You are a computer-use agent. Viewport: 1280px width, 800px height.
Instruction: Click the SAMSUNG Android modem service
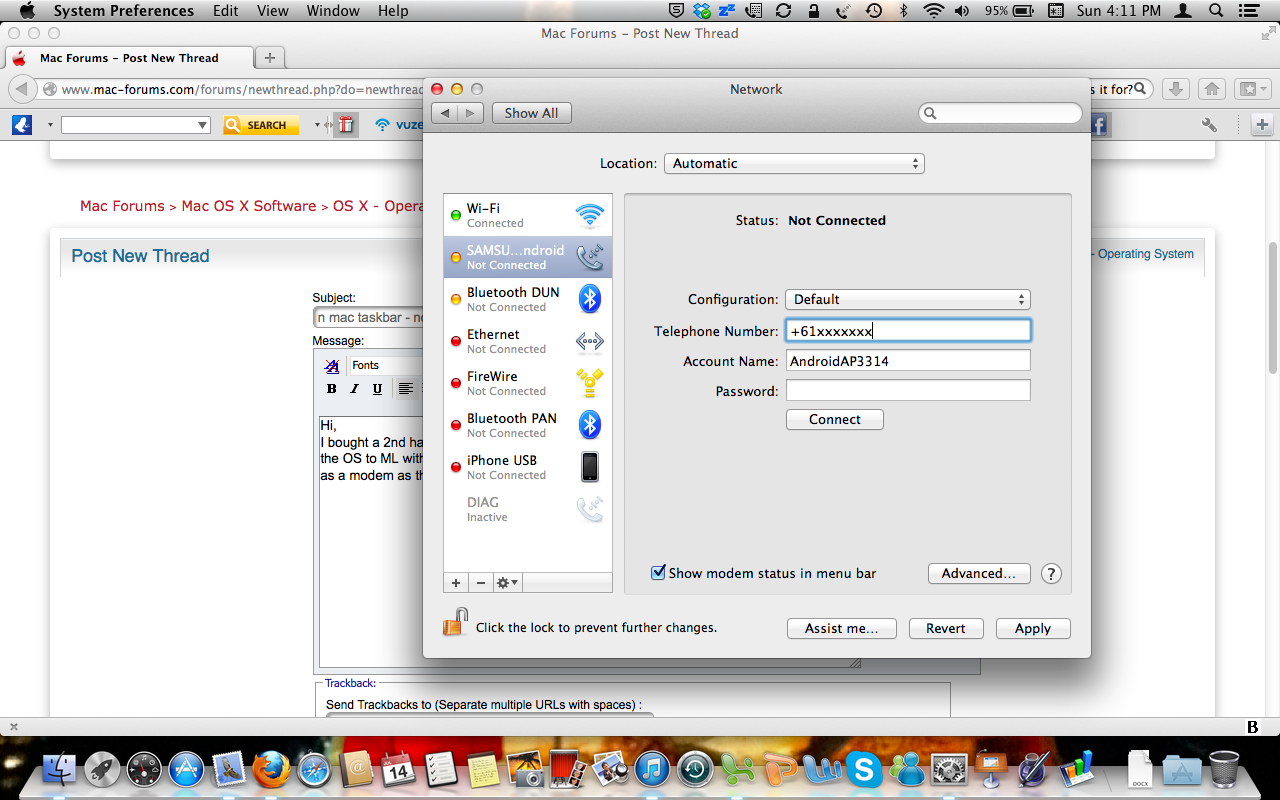pyautogui.click(x=528, y=257)
